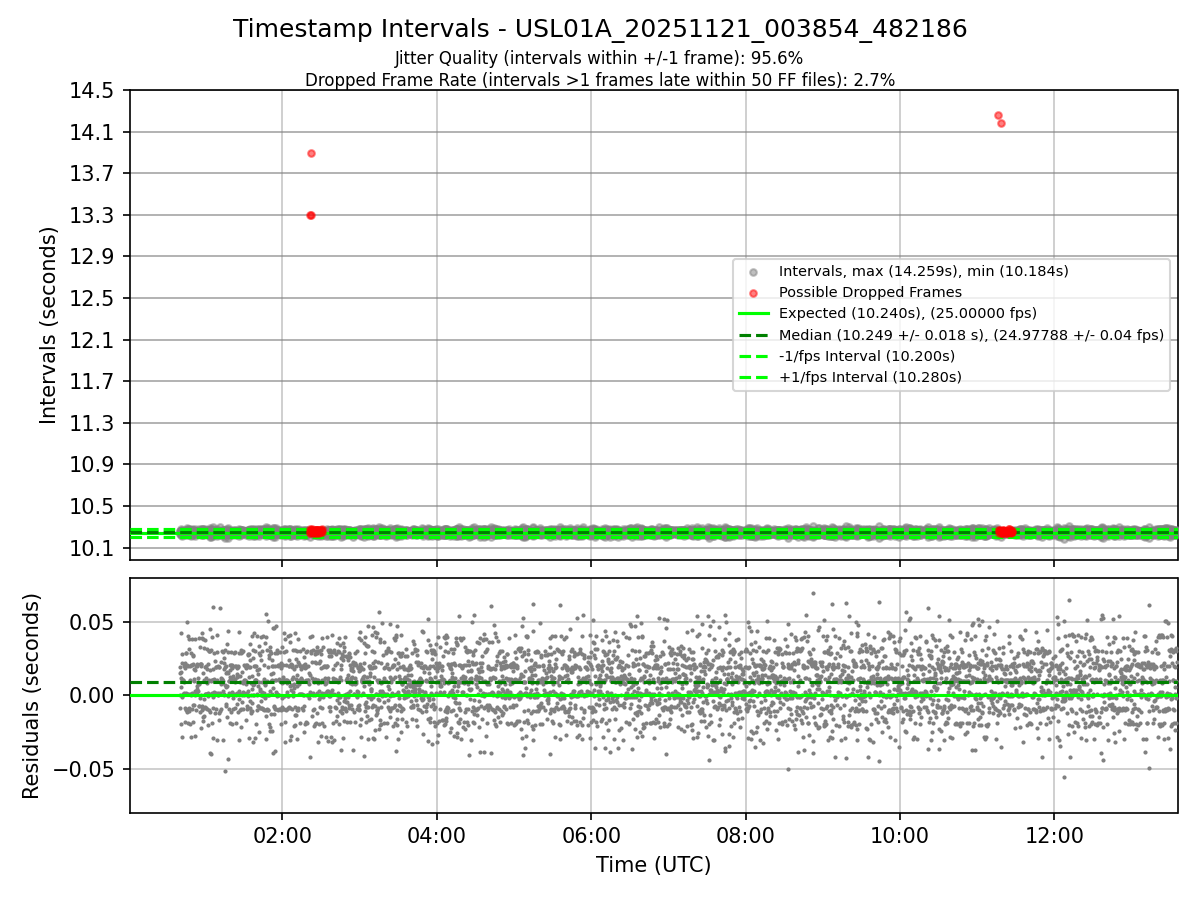Click the solid green line sample beside "Expected" in the legend
Image resolution: width=1200 pixels, height=900 pixels.
[x=754, y=314]
